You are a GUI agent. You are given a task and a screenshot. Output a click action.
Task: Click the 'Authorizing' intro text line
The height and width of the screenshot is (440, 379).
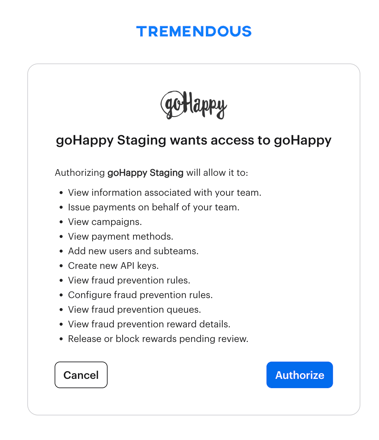[x=152, y=173]
